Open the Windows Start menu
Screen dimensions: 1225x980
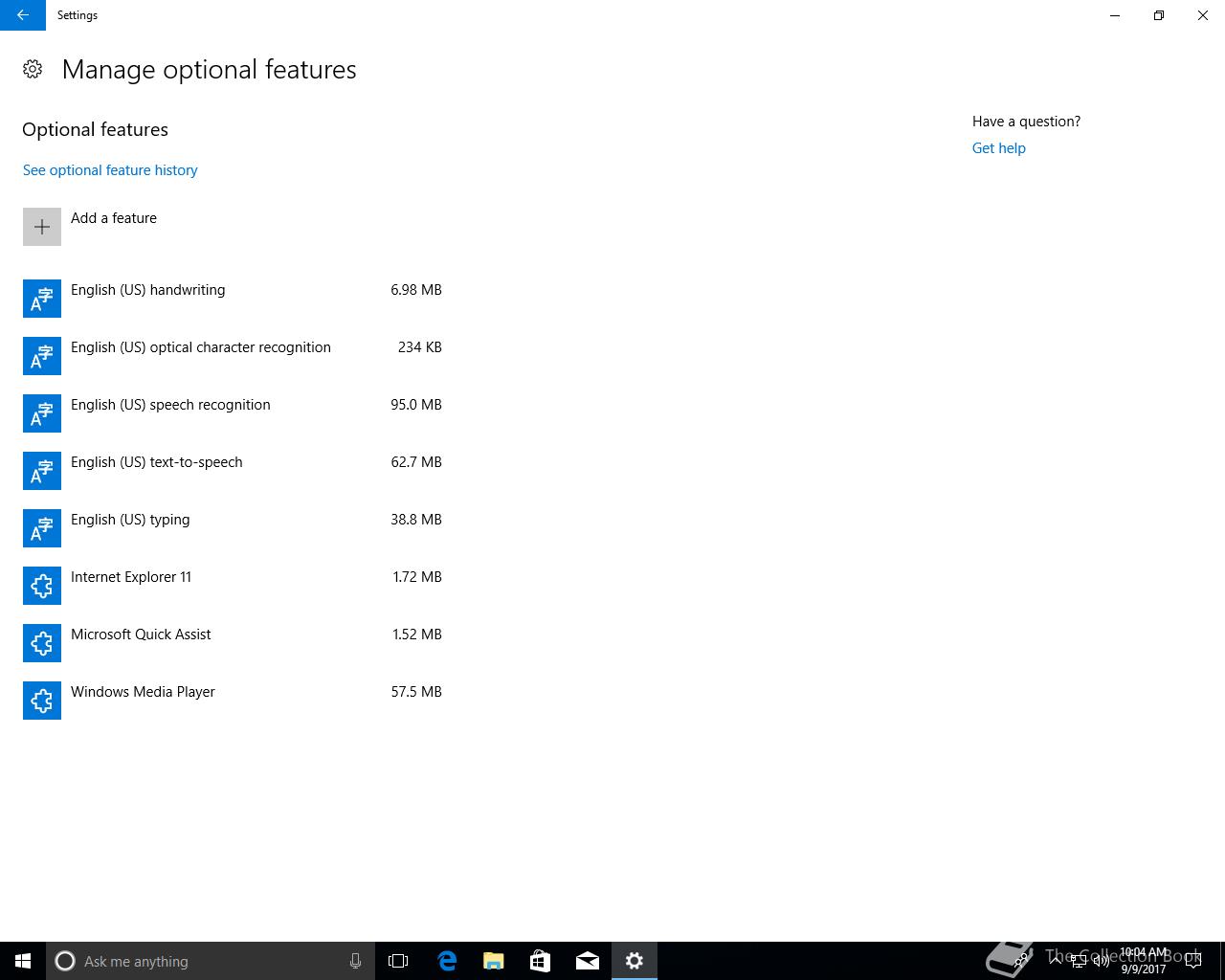(x=23, y=961)
